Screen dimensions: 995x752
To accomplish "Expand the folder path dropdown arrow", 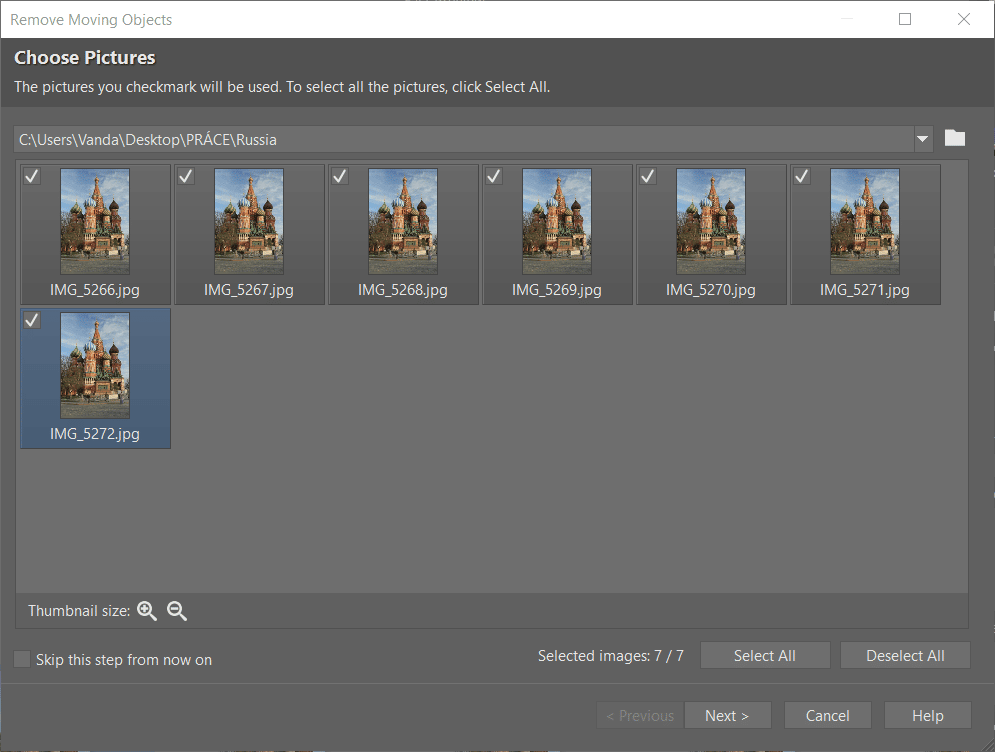I will [x=923, y=139].
